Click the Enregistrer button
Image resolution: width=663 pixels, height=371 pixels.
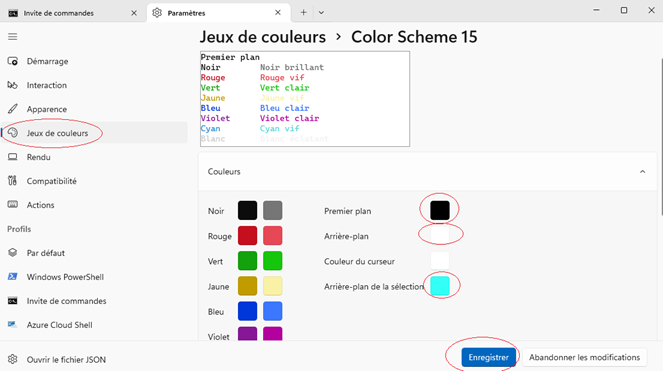click(488, 357)
